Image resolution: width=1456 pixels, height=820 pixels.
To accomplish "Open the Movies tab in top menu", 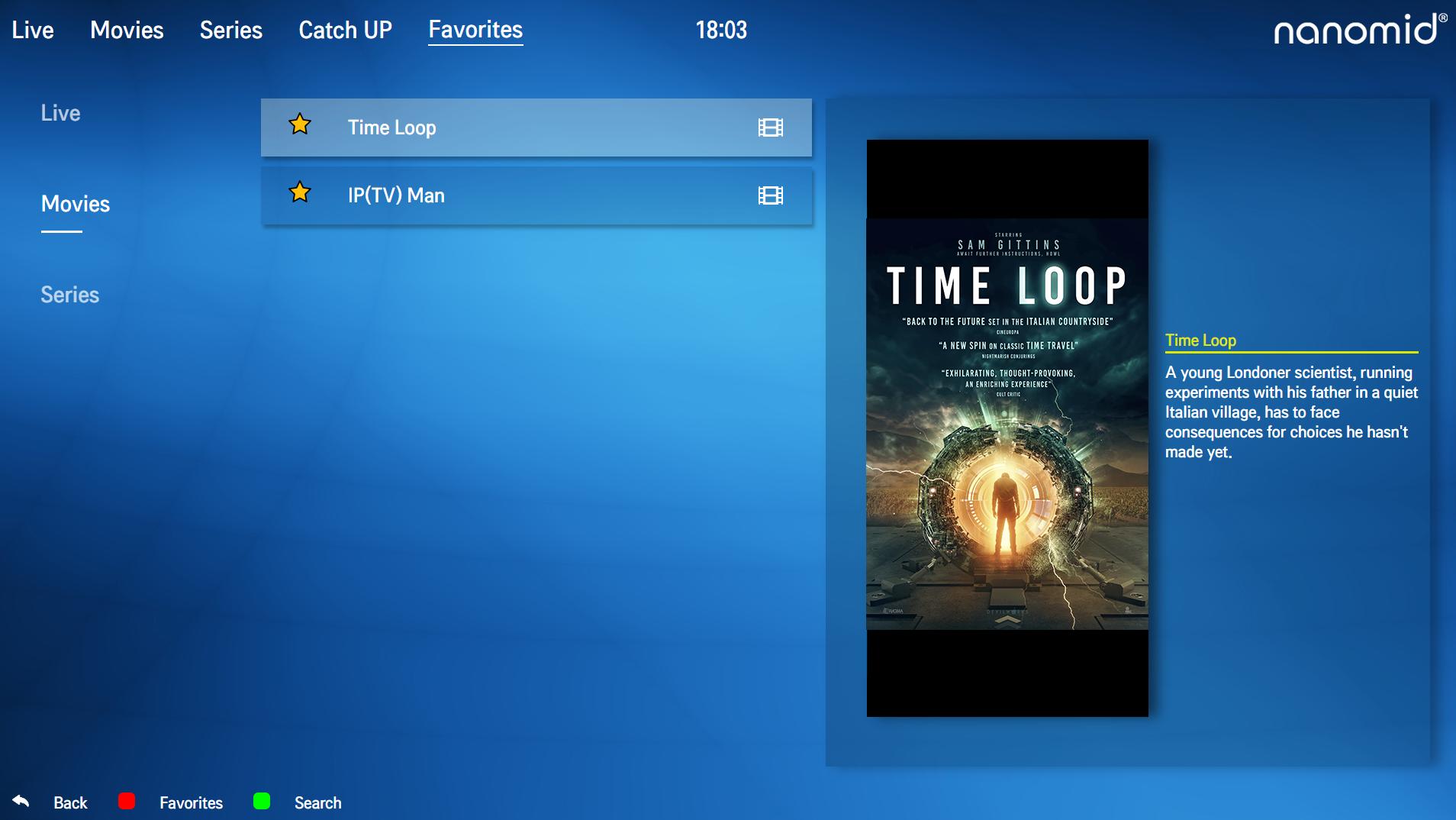I will tap(127, 30).
